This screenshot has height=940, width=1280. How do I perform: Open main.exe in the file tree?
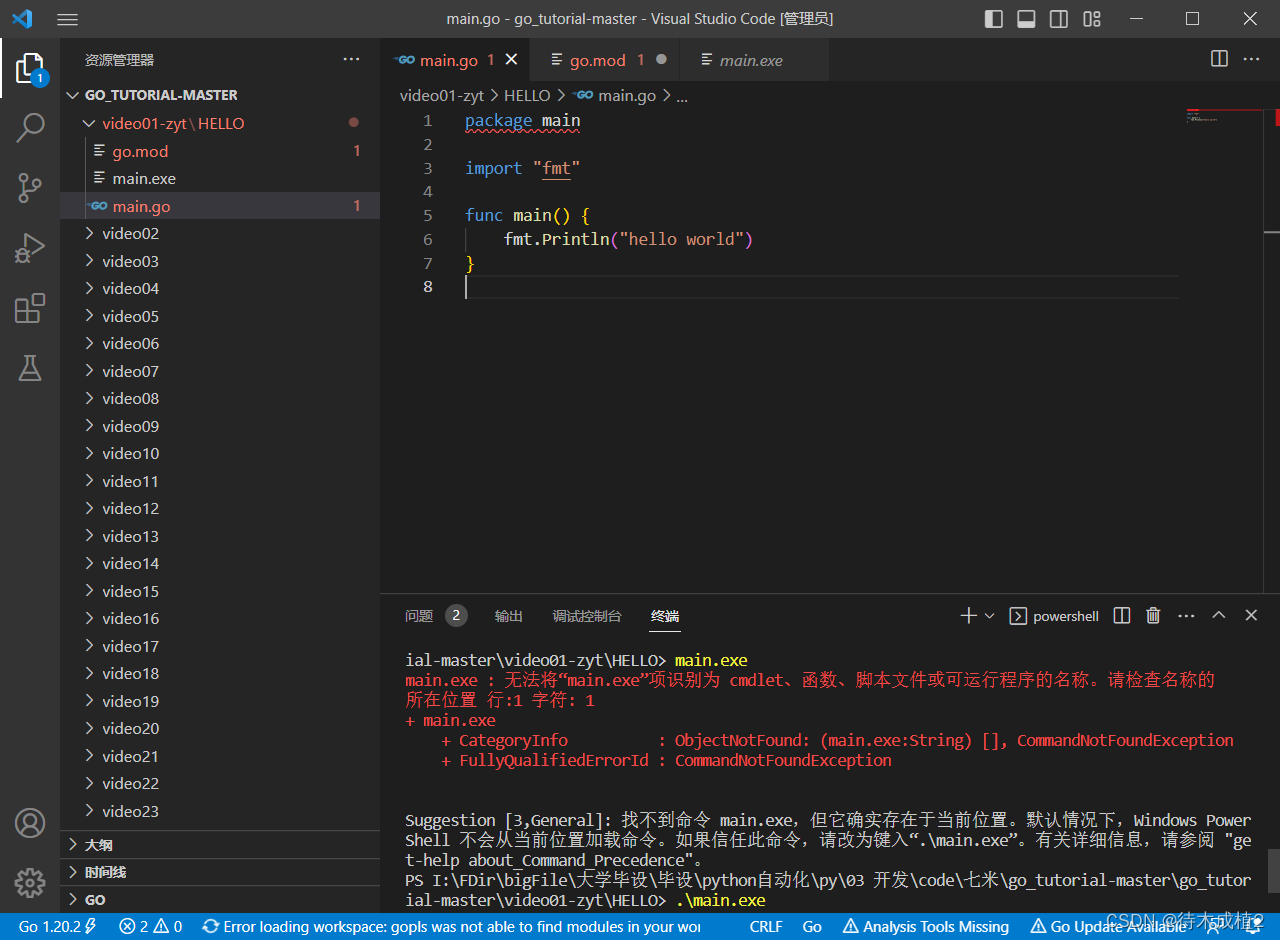tap(220, 178)
